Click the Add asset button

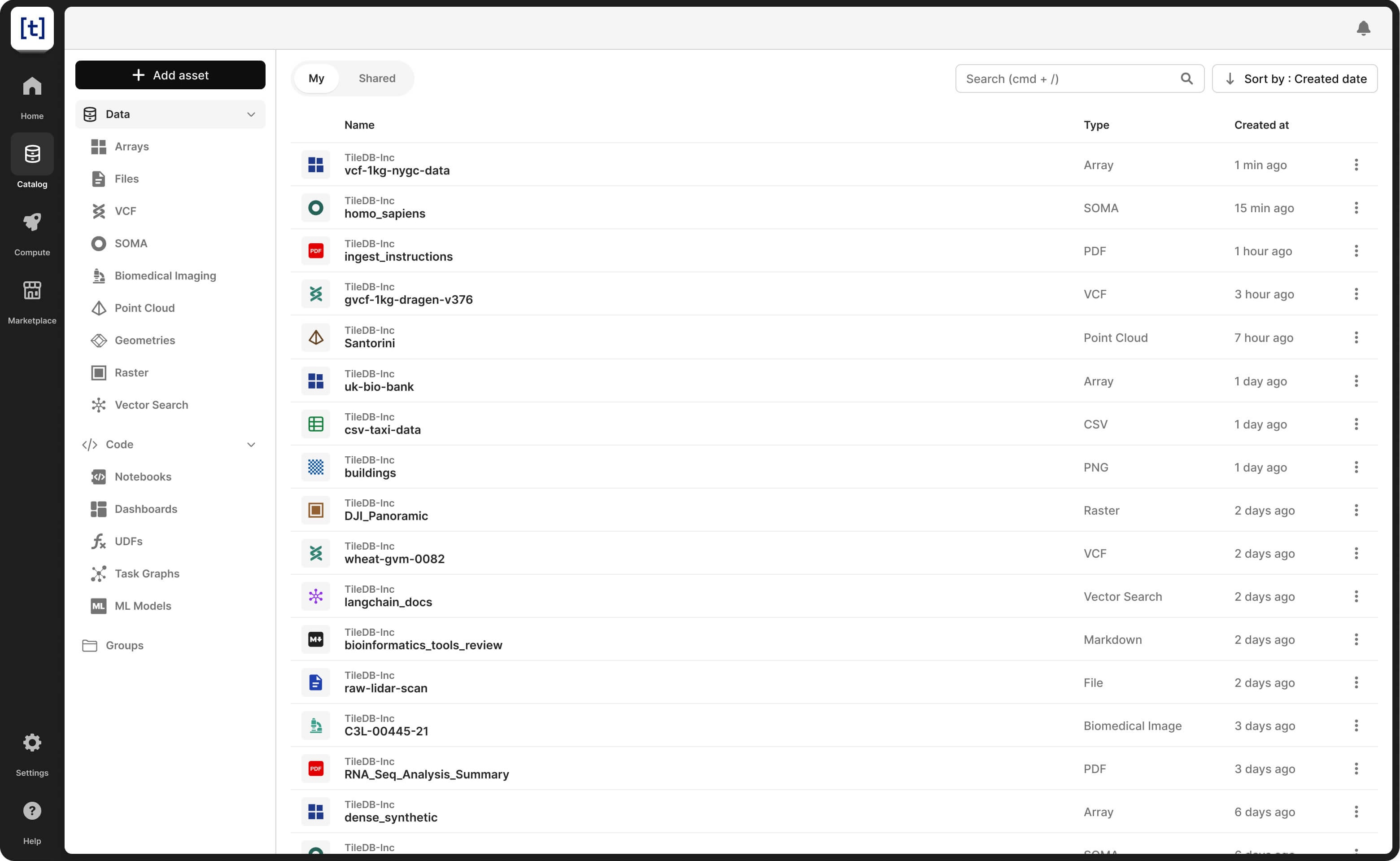(x=170, y=75)
